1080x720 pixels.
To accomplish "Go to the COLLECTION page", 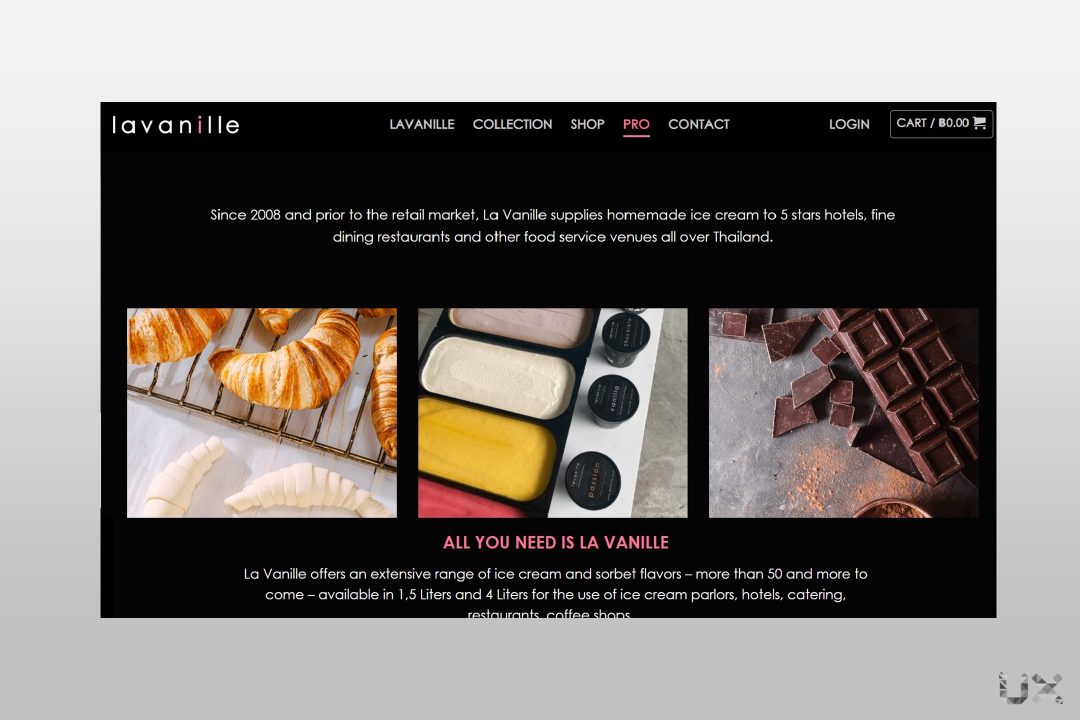I will [x=512, y=124].
